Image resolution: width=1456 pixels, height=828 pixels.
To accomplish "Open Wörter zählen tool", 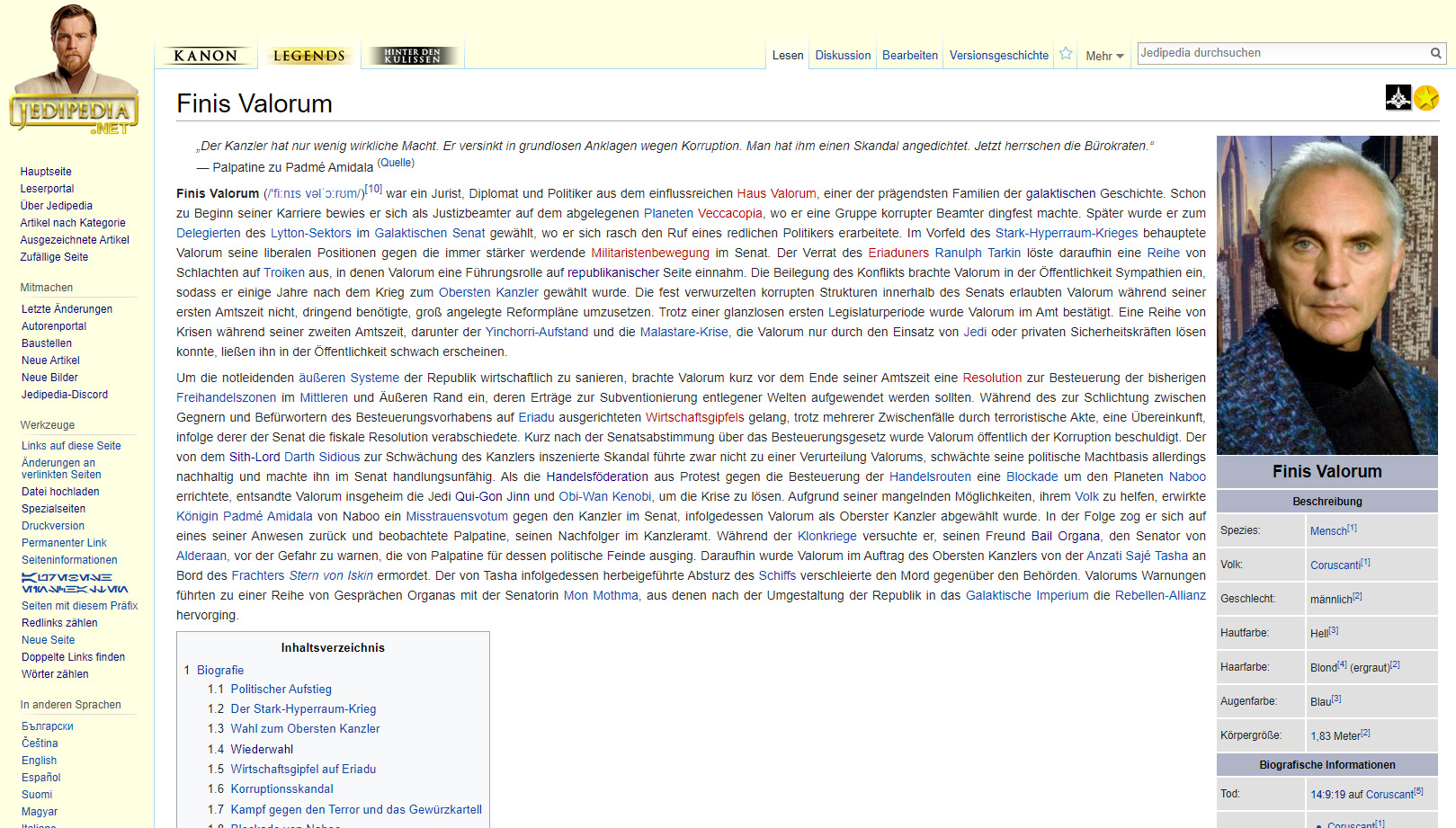I will point(55,674).
